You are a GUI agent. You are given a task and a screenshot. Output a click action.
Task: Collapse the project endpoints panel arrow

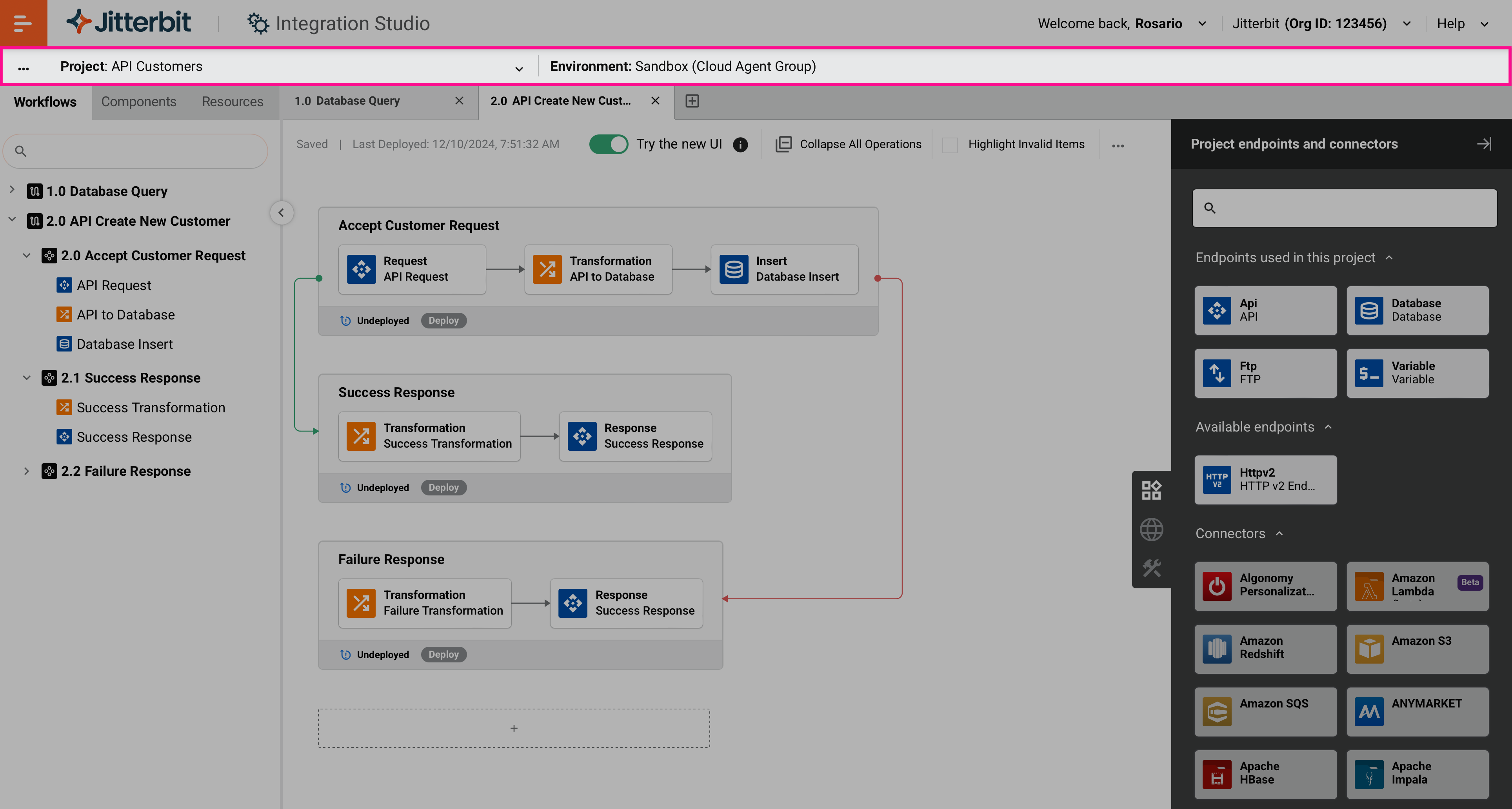click(1484, 144)
